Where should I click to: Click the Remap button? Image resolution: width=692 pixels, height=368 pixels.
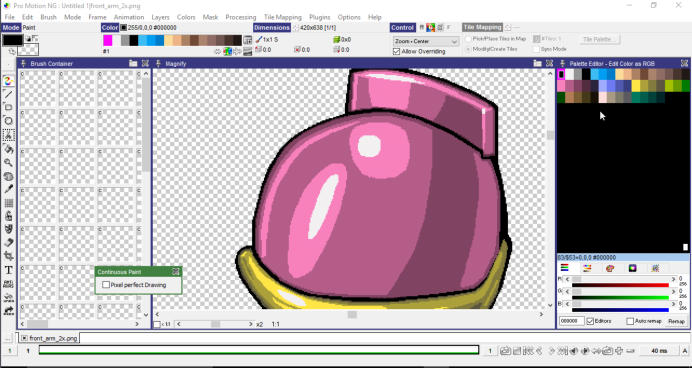[676, 321]
